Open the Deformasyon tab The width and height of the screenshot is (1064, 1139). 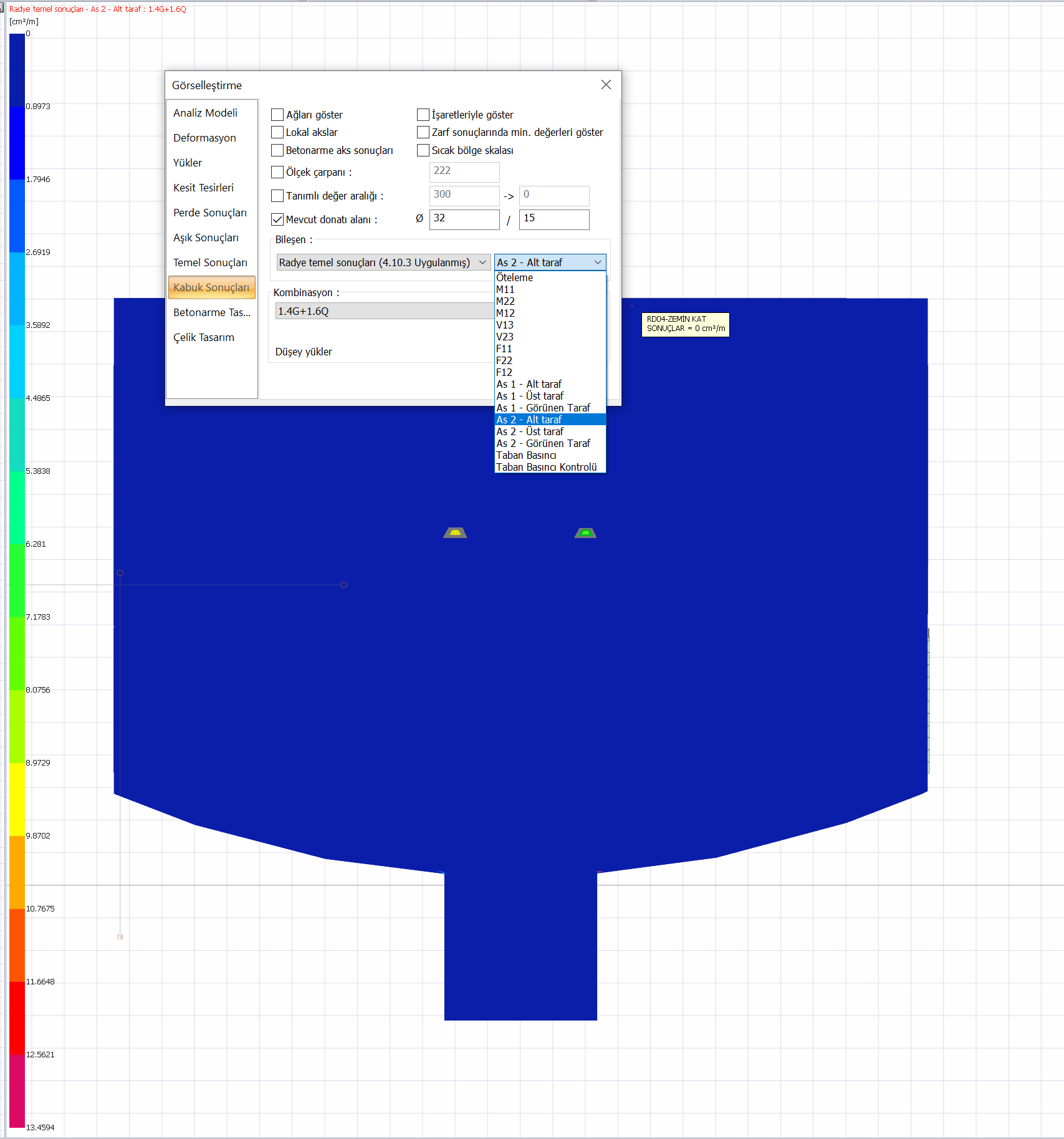point(211,138)
